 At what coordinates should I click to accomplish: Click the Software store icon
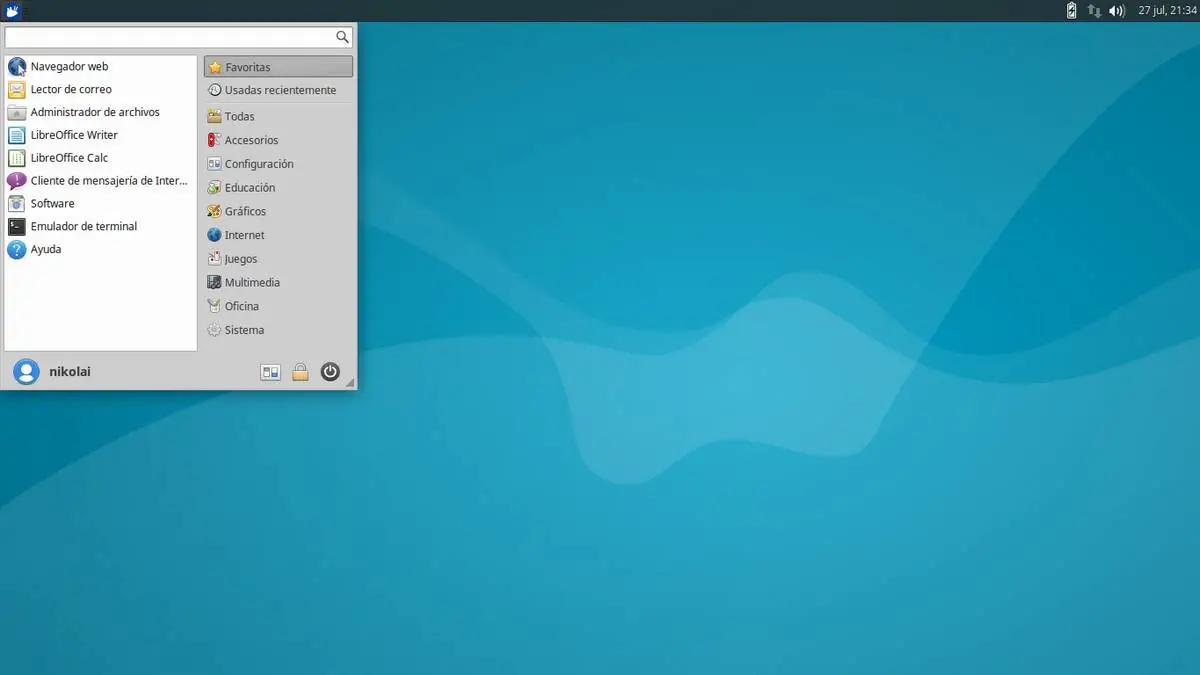[16, 204]
